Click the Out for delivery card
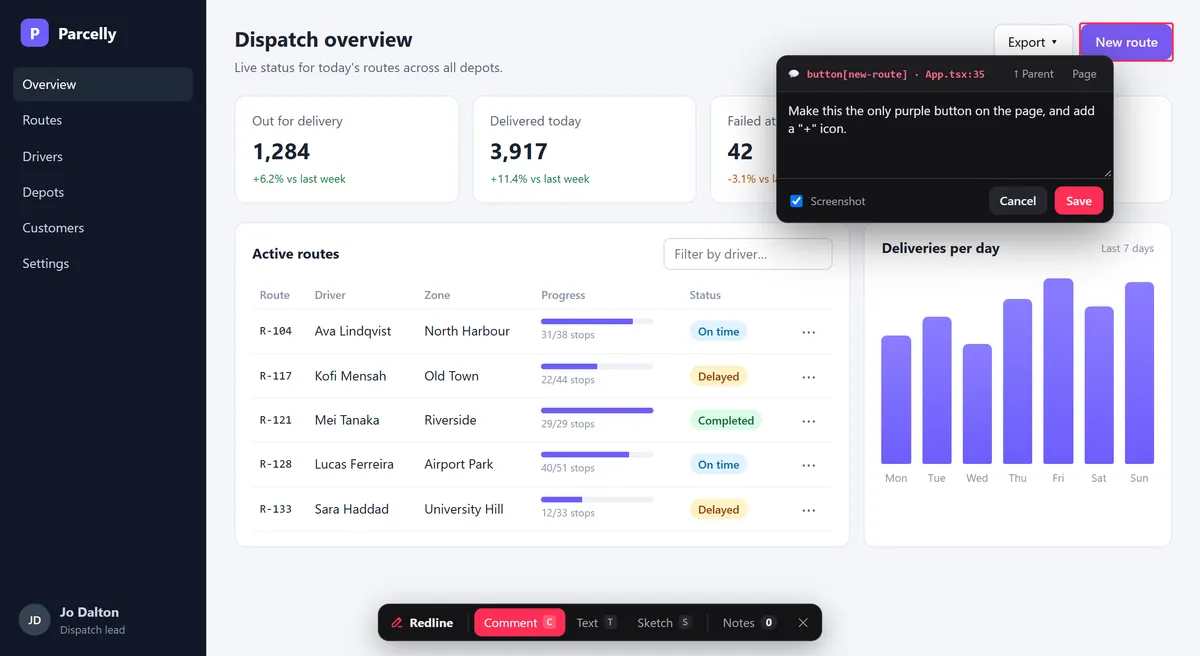The width and height of the screenshot is (1200, 656). (x=347, y=150)
